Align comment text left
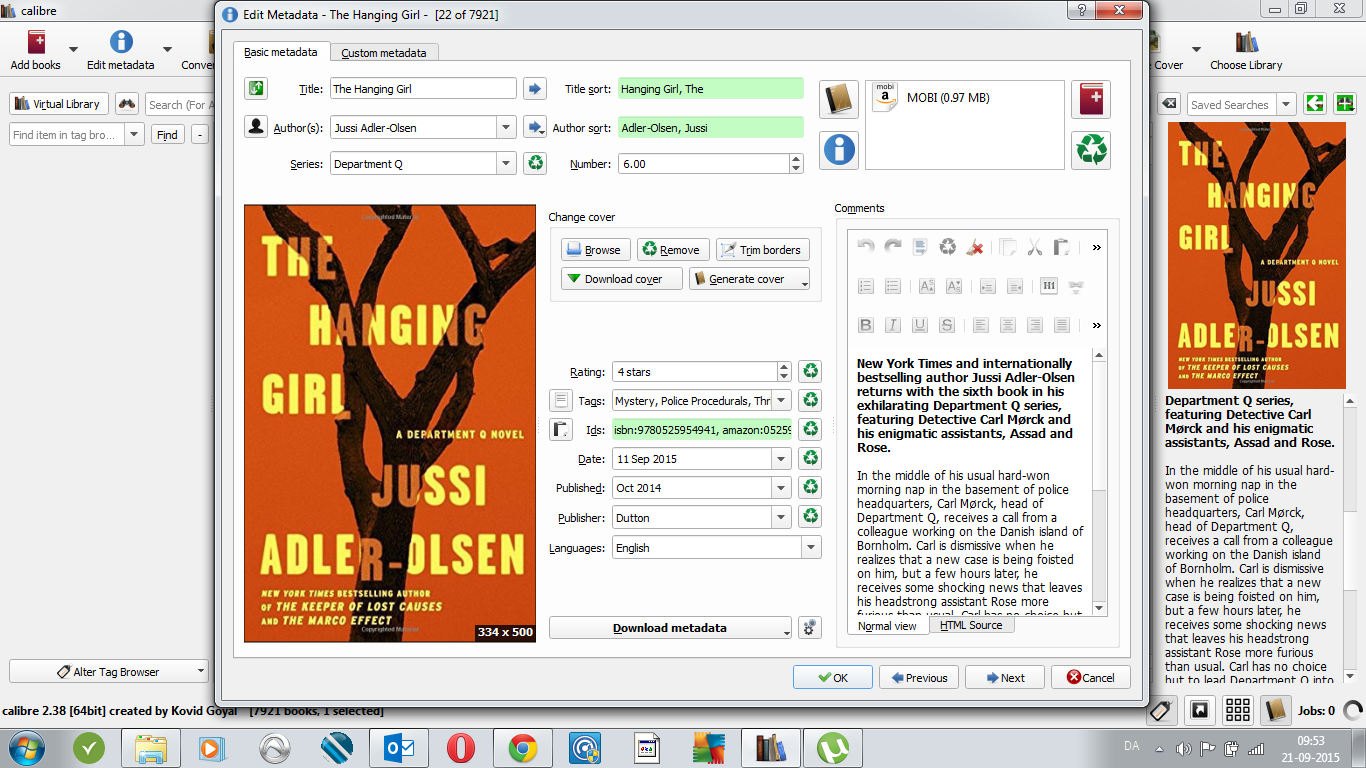1366x768 pixels. 981,325
